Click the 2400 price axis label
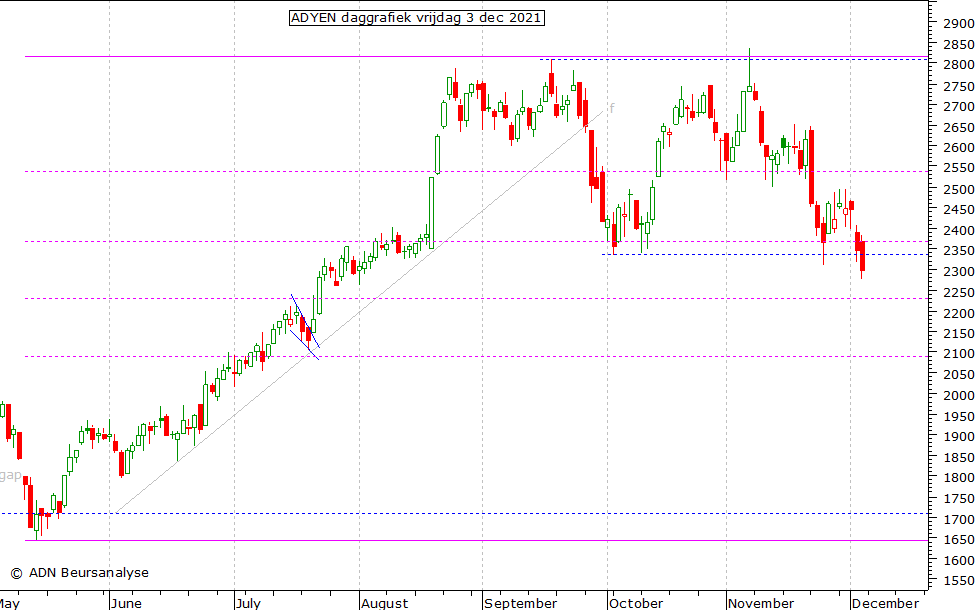The height and width of the screenshot is (610, 979). click(959, 230)
